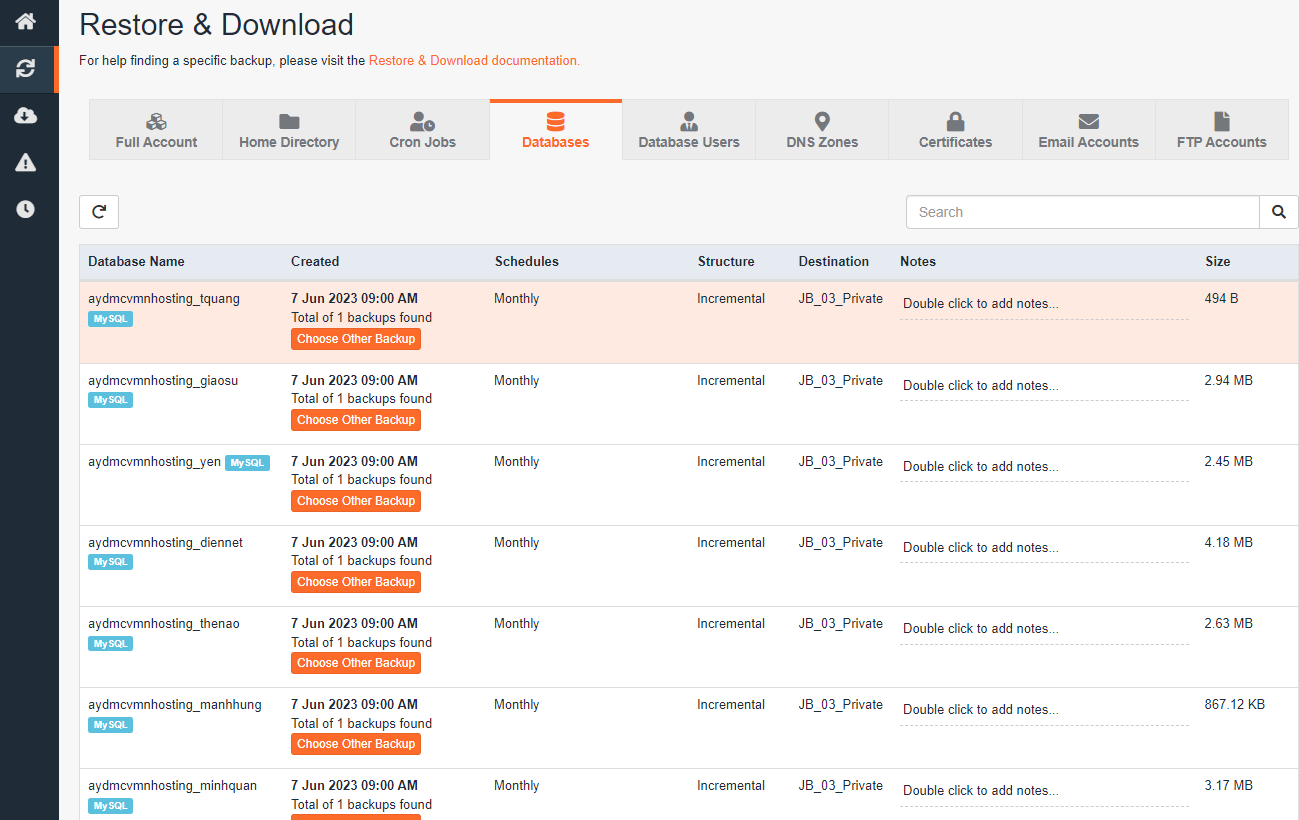Open the restore sync icon in sidebar
This screenshot has height=820, width=1299.
(x=26, y=69)
